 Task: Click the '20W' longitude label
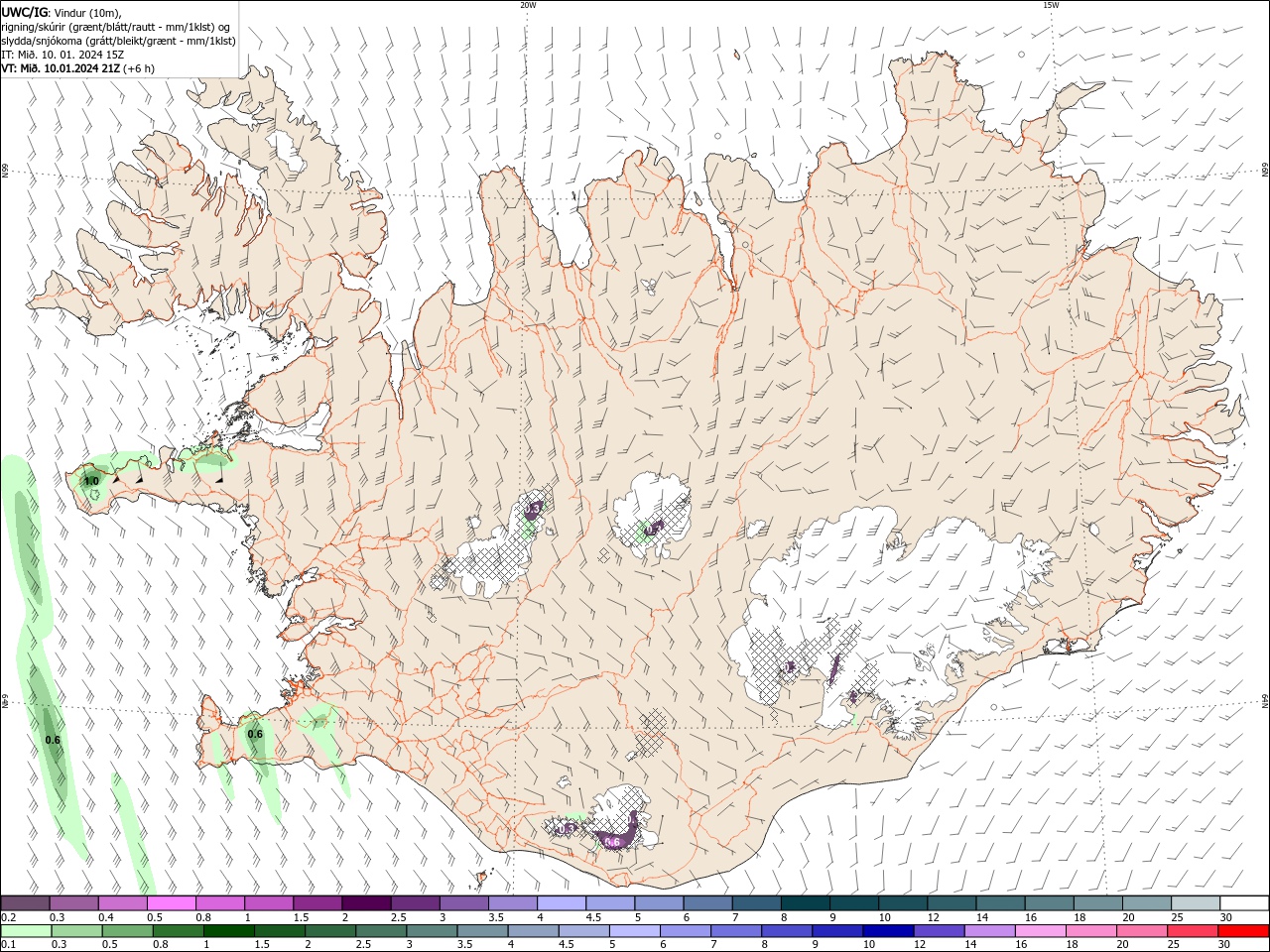[528, 5]
